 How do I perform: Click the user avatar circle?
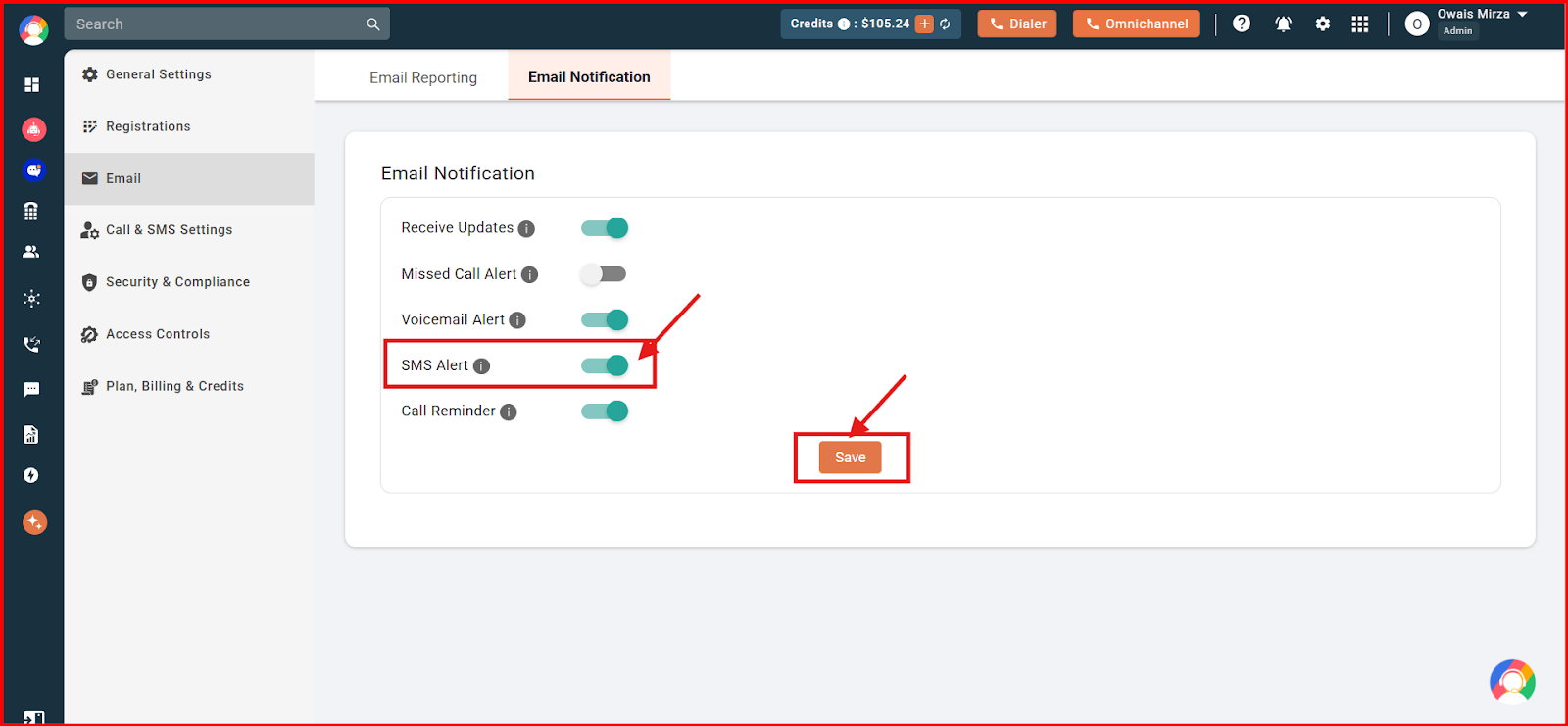(1417, 24)
